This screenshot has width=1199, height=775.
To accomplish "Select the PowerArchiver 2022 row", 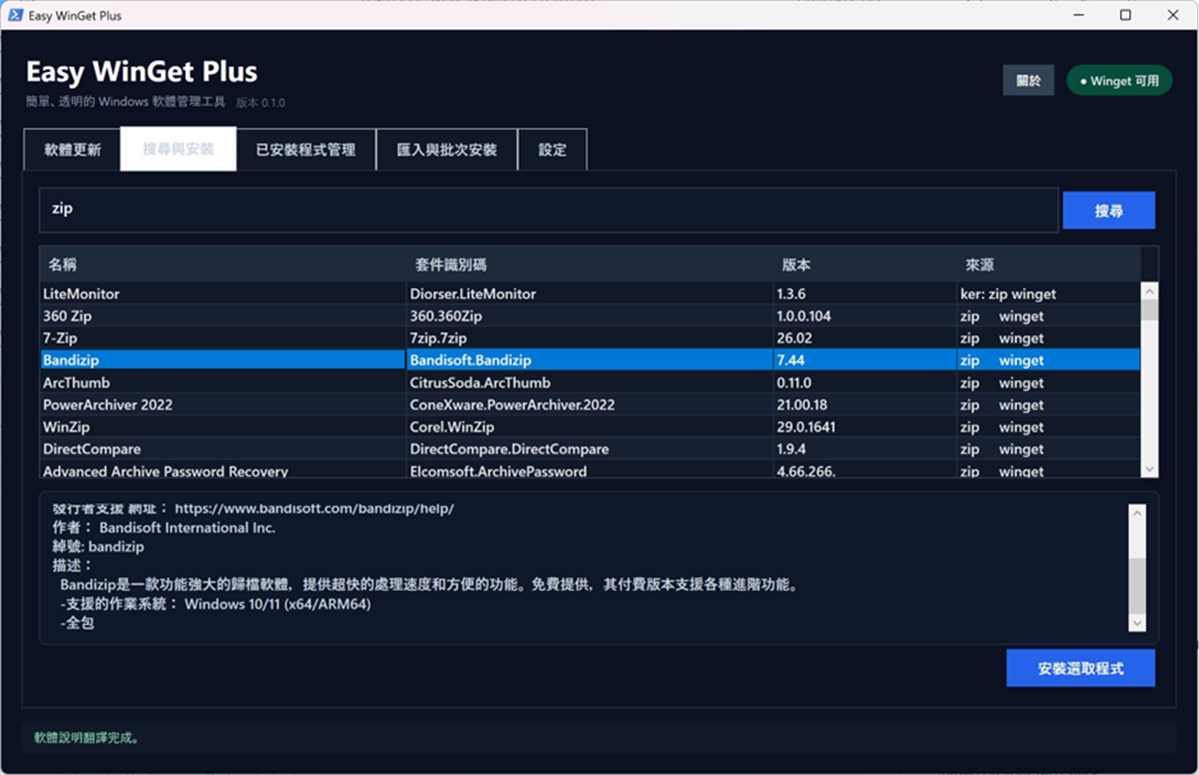I will 590,404.
